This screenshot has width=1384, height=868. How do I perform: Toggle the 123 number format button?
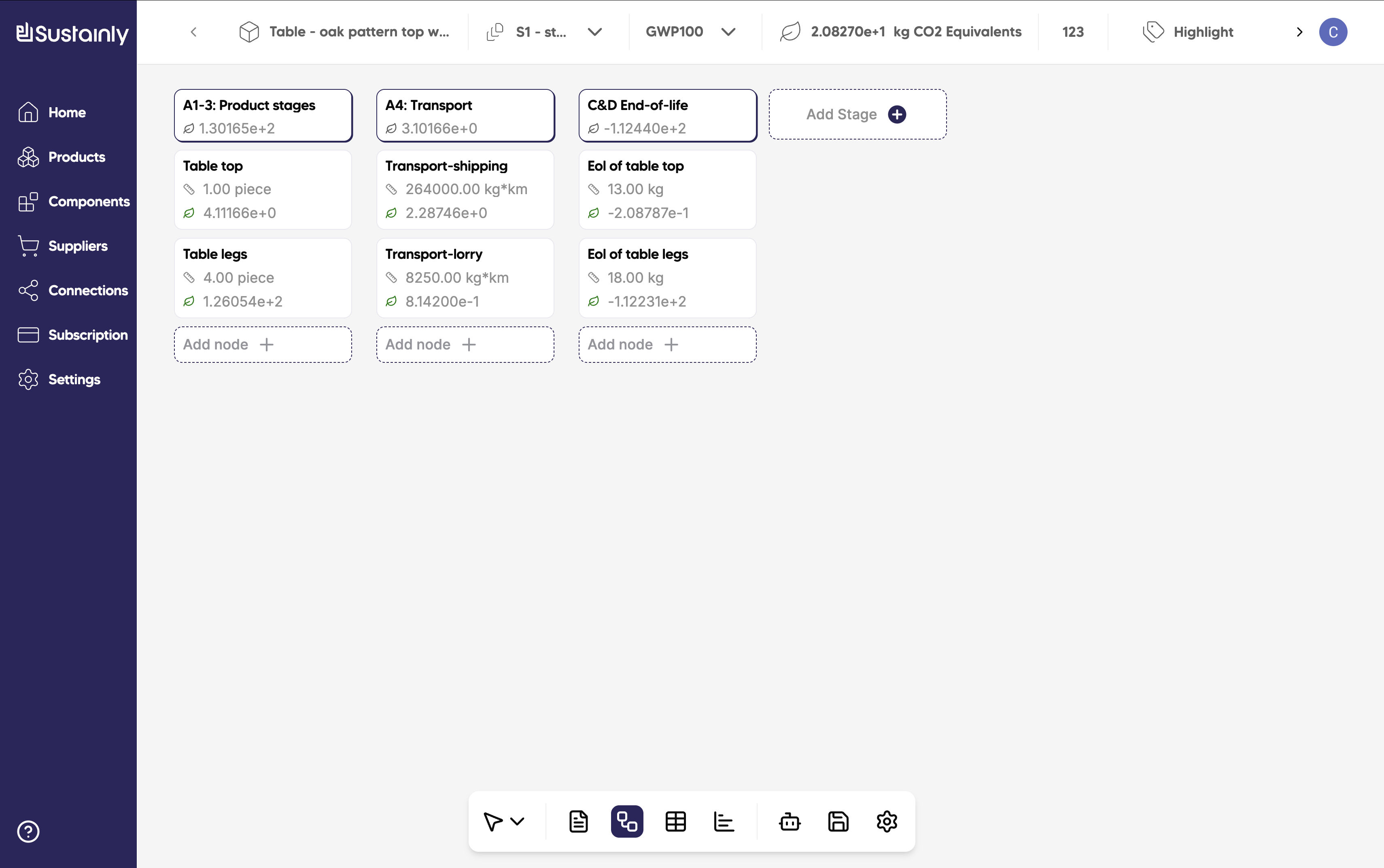[x=1072, y=32]
